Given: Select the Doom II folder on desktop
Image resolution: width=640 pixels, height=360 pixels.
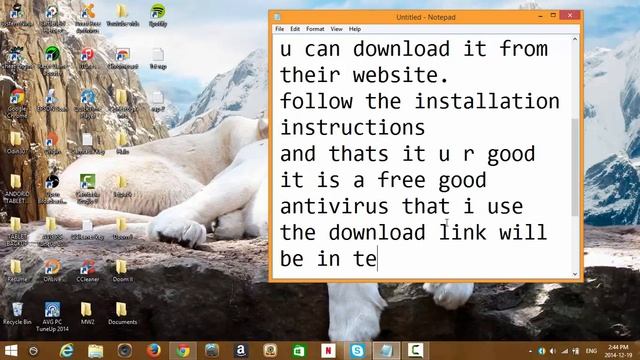Looking at the screenshot, I should point(122,271).
